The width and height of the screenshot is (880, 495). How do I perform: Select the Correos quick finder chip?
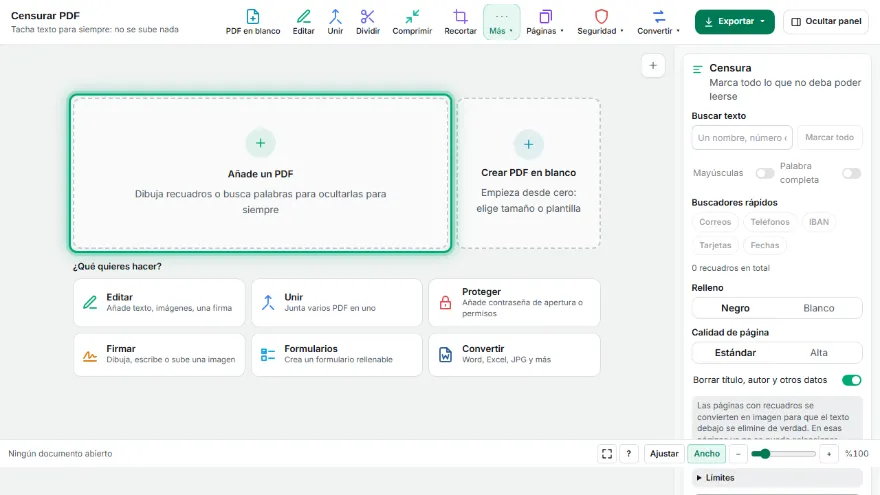tap(715, 222)
